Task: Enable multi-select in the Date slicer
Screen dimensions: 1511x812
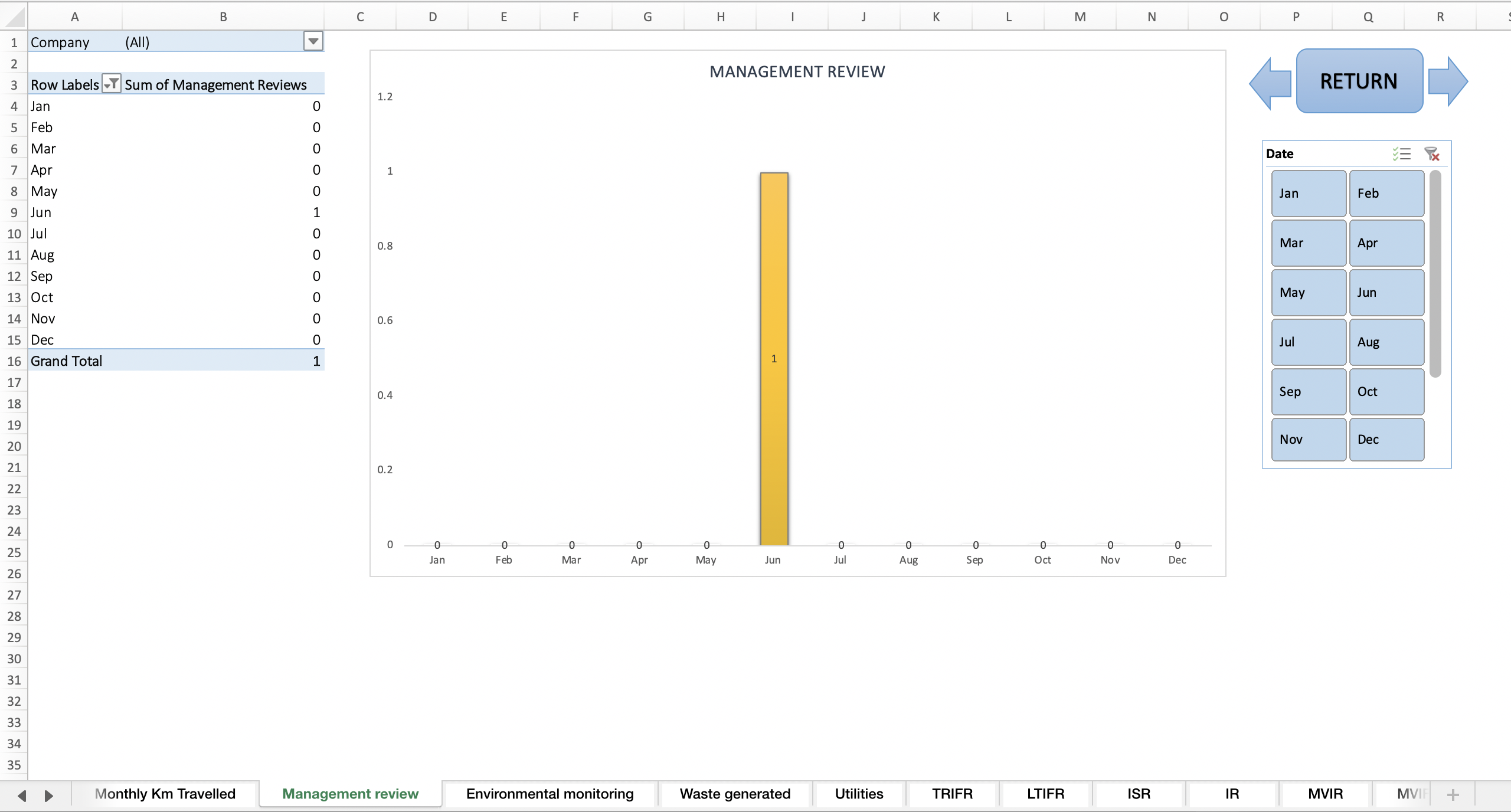Action: click(1402, 153)
